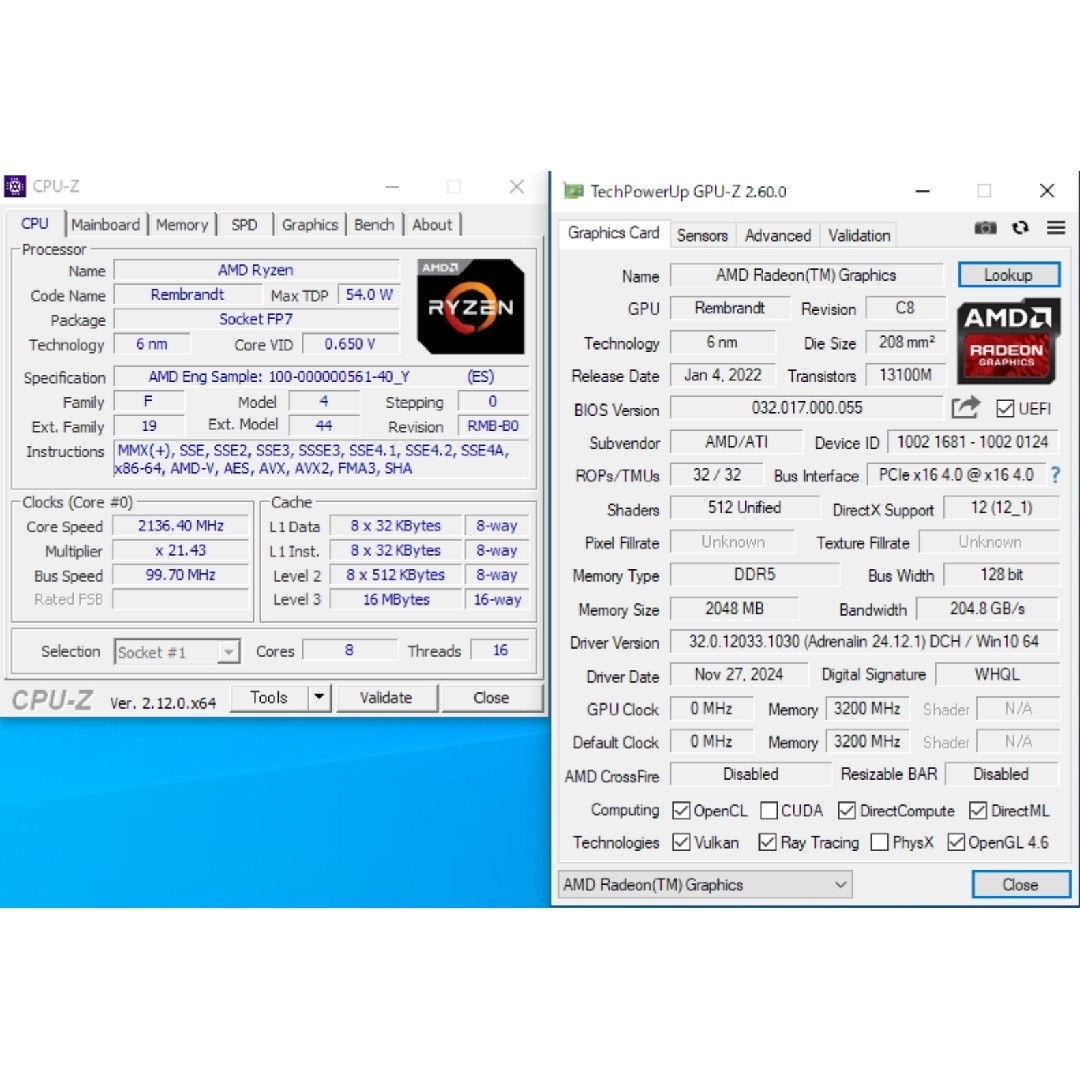
Task: Click the Digital Signature value WHQL
Action: pos(997,674)
